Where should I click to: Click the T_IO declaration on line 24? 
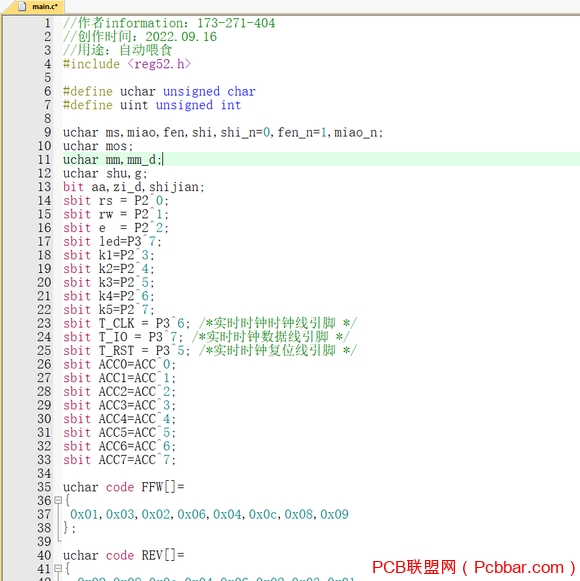pyautogui.click(x=123, y=337)
